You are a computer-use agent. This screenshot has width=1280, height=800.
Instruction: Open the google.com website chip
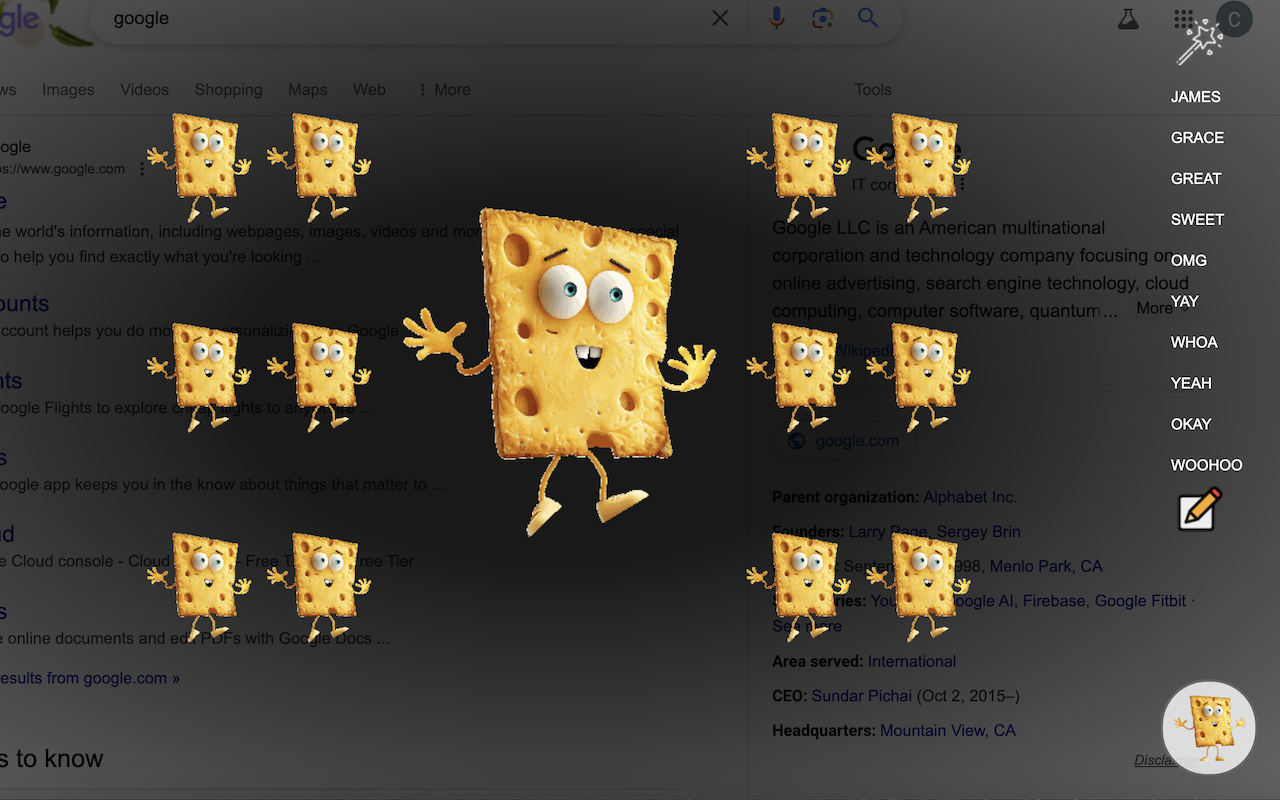pos(844,441)
